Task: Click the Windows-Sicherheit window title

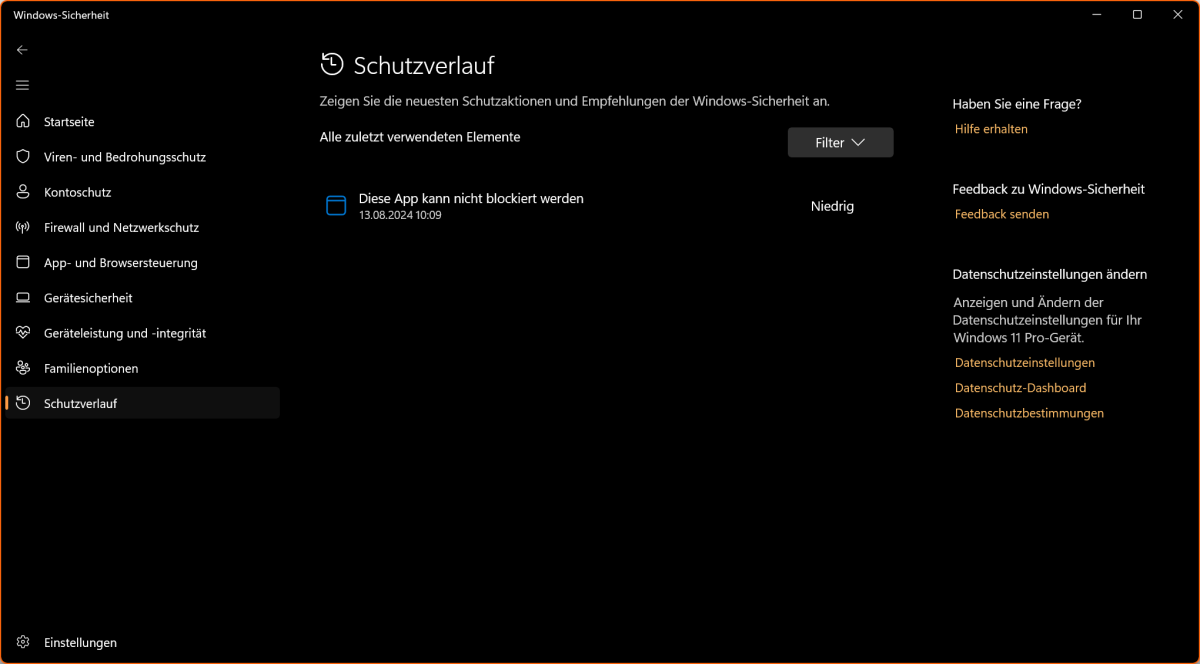Action: pos(61,15)
